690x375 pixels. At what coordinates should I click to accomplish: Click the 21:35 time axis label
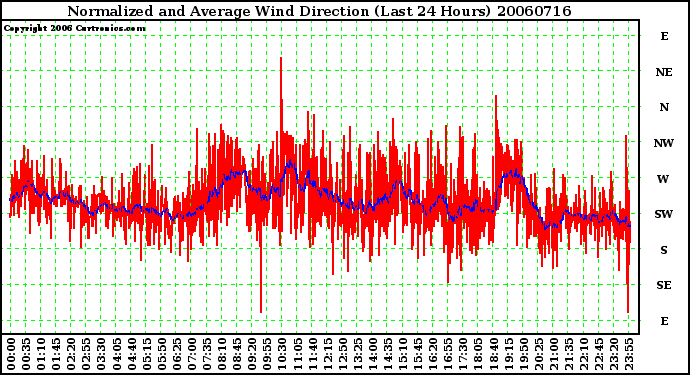pyautogui.click(x=569, y=354)
